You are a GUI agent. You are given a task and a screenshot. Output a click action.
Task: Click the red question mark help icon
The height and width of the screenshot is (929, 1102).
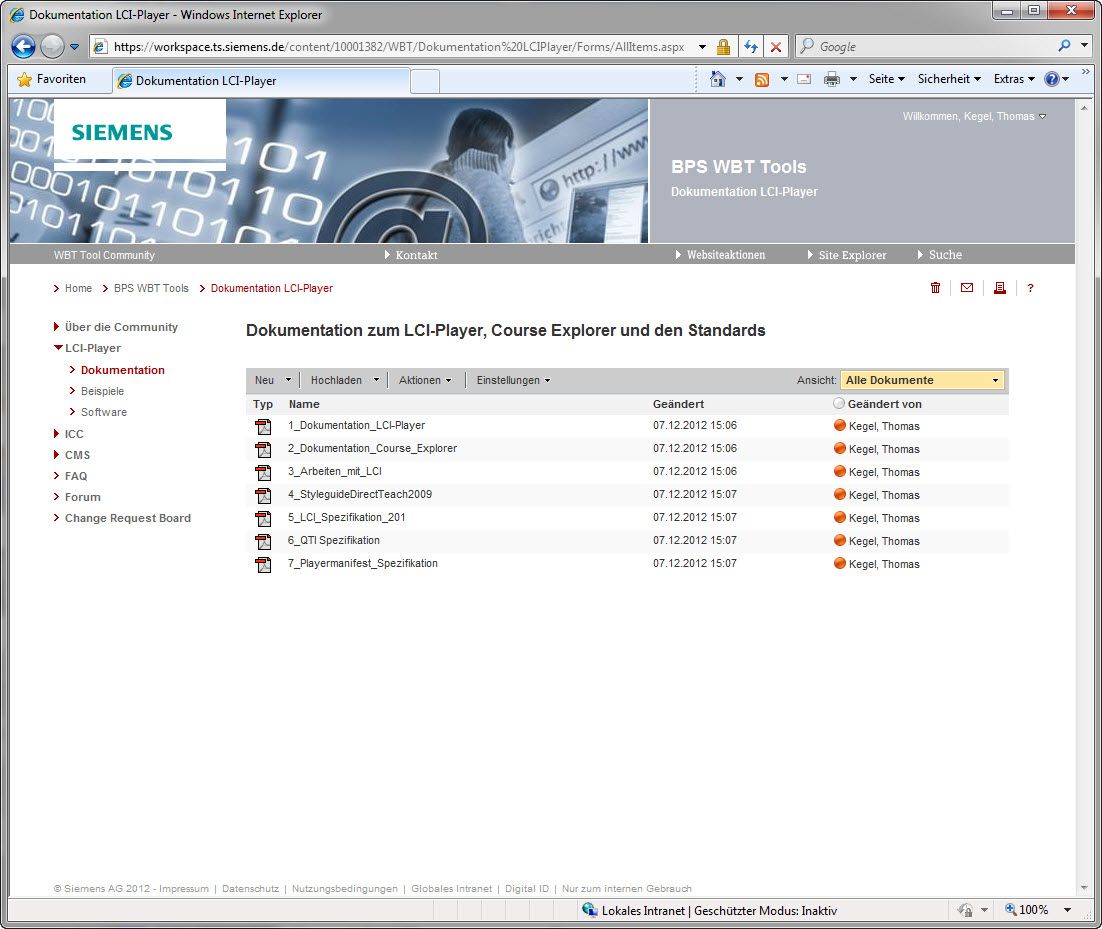1030,288
